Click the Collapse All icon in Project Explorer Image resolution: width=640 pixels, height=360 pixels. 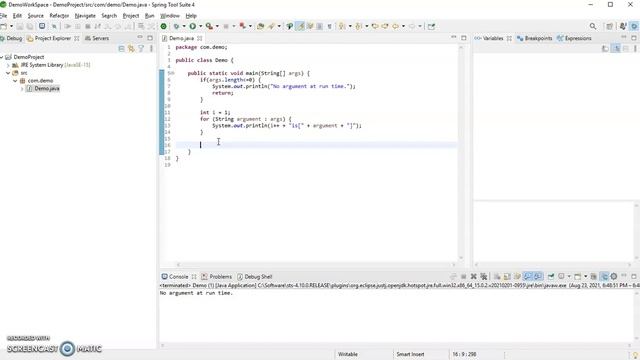click(x=121, y=49)
